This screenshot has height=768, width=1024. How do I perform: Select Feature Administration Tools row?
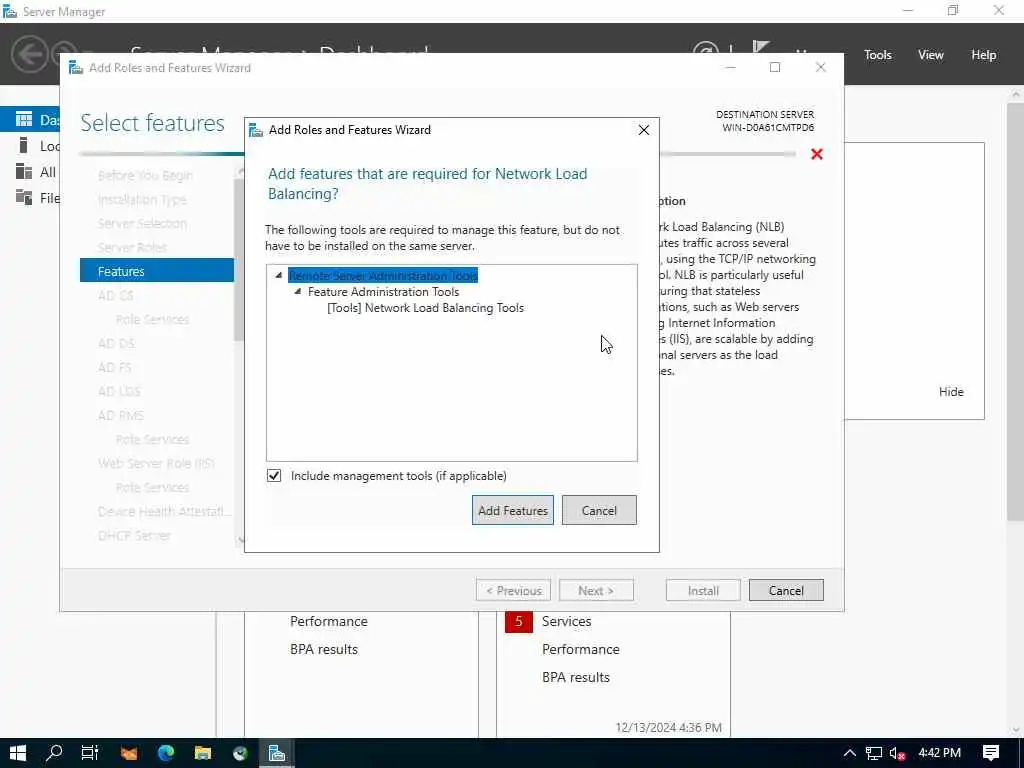(383, 292)
